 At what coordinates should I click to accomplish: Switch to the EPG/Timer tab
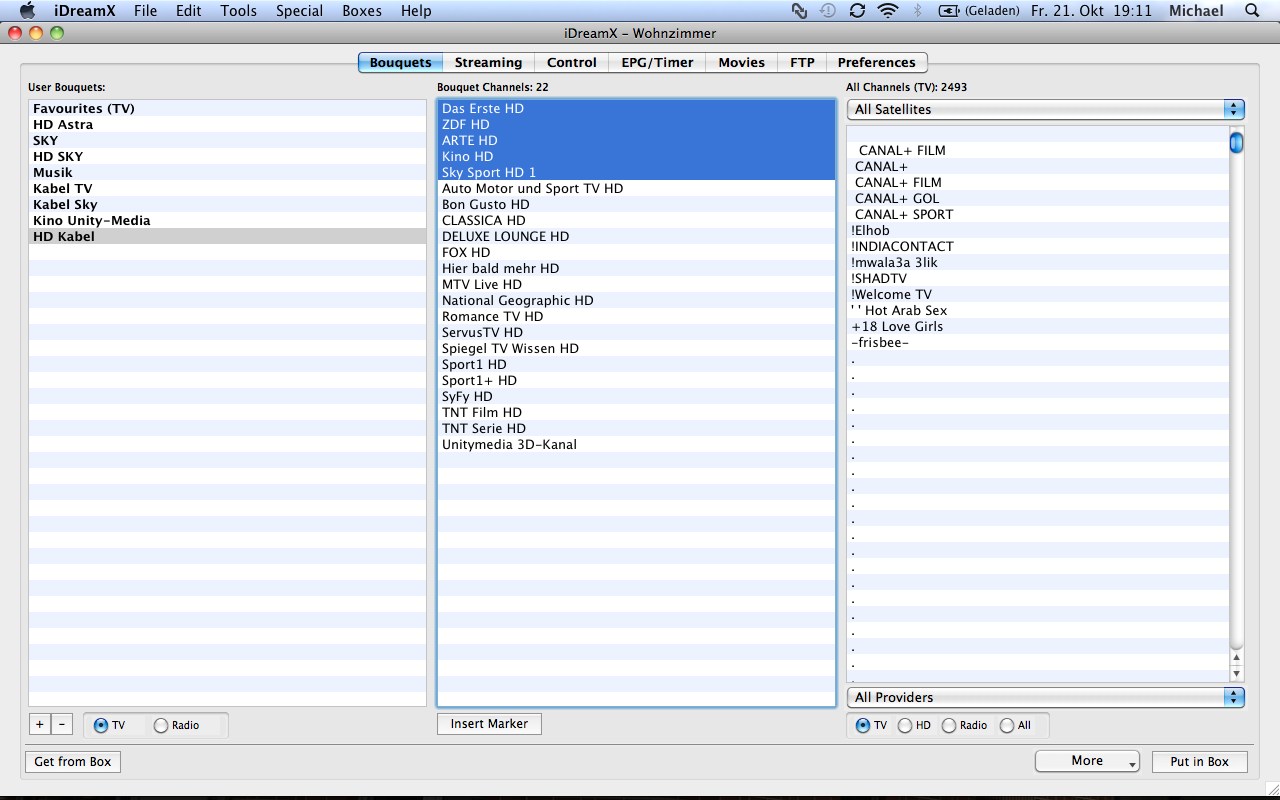657,62
